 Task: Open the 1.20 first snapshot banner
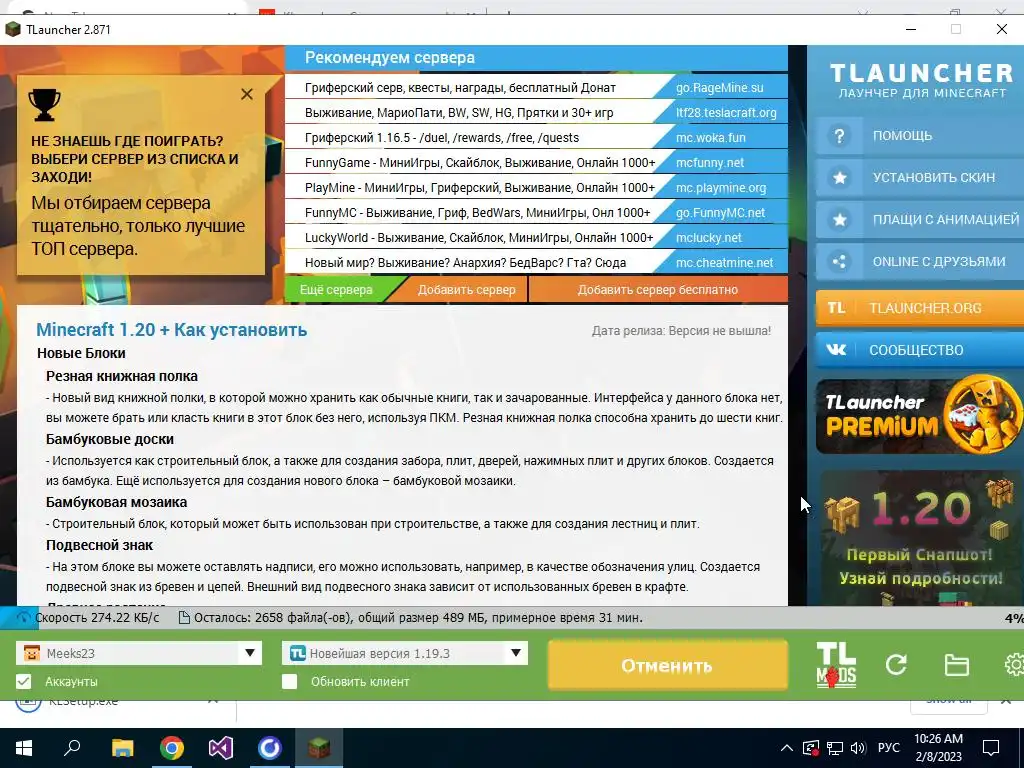(920, 537)
